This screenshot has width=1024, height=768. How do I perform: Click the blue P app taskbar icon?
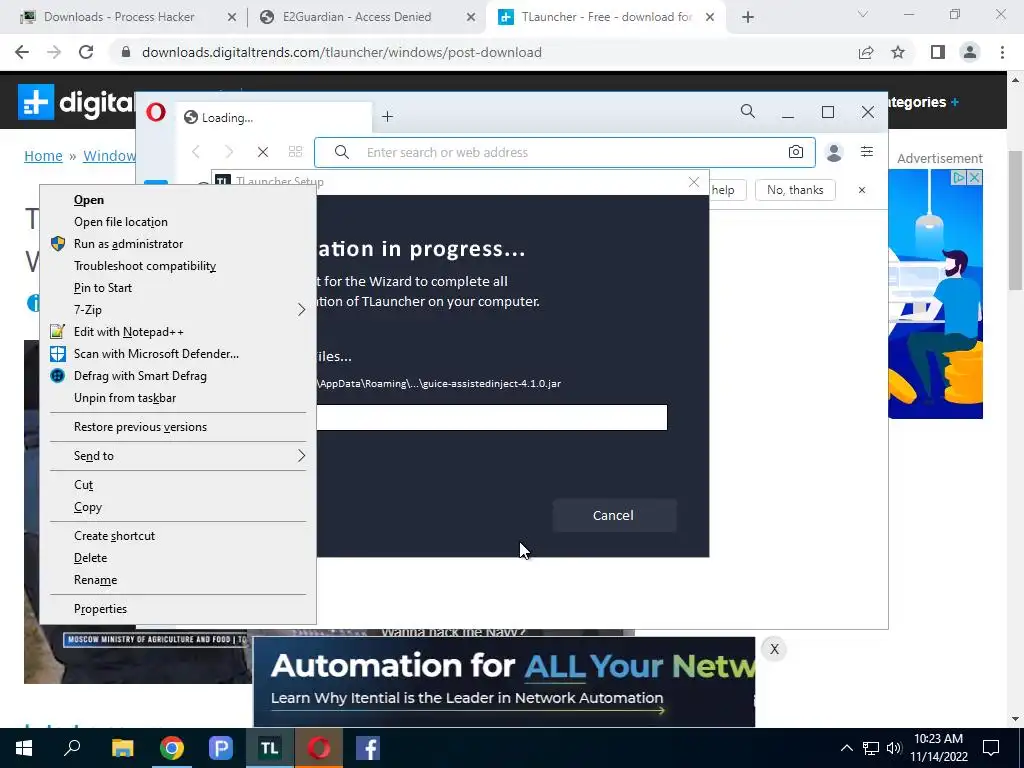click(x=221, y=748)
